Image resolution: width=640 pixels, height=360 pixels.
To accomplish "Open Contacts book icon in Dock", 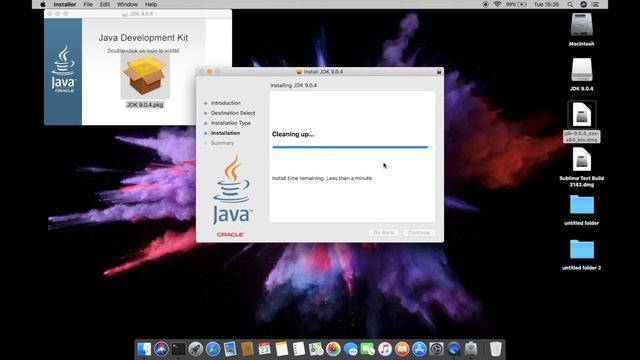I will (247, 349).
